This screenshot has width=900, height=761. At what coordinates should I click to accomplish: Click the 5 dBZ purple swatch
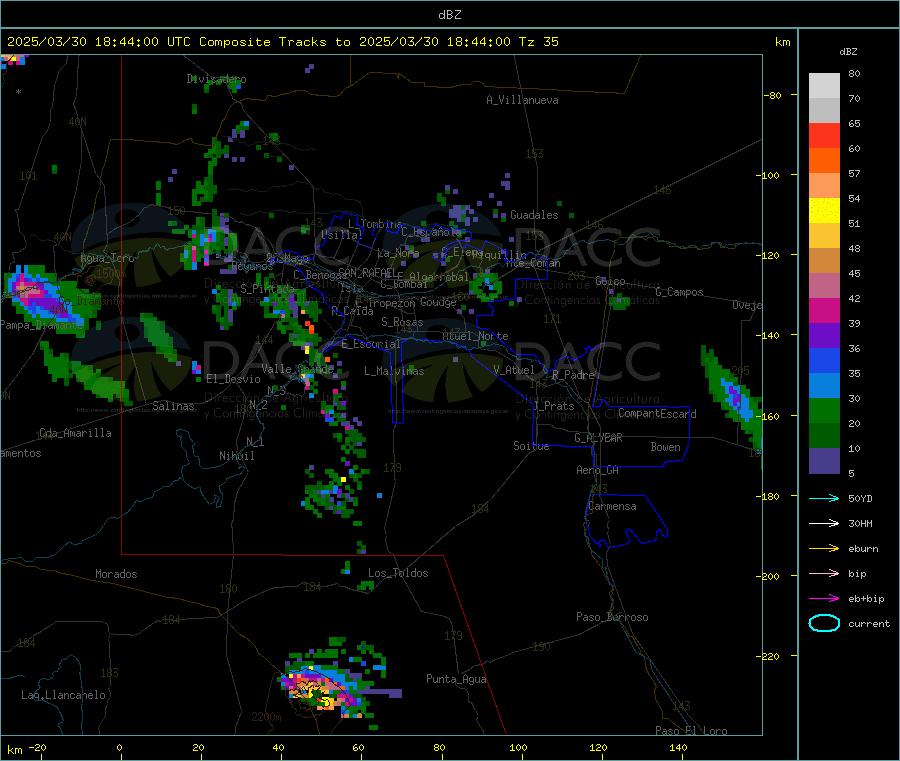(824, 461)
